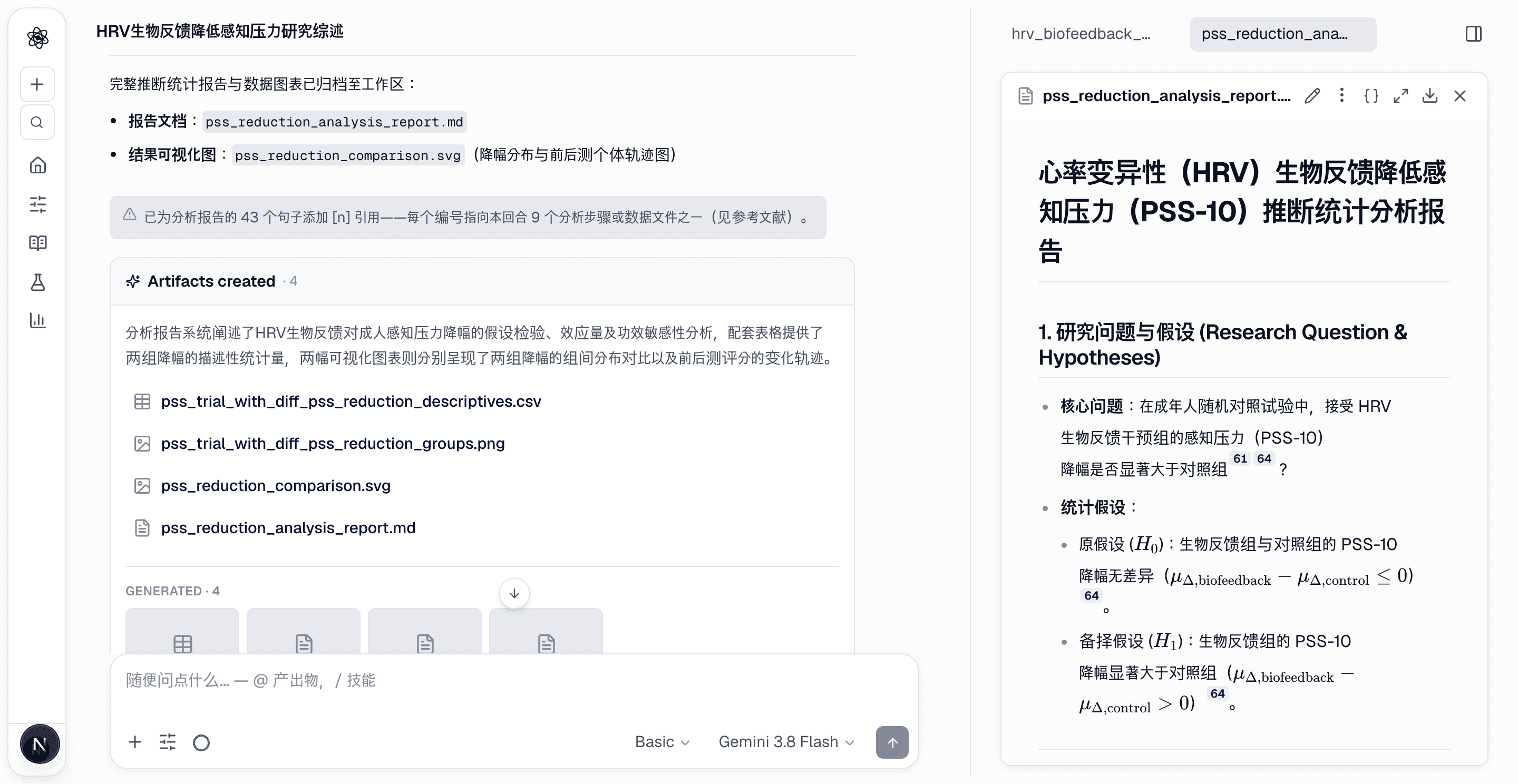This screenshot has height=784, width=1518.
Task: Expand report panel to full screen
Action: (1401, 95)
